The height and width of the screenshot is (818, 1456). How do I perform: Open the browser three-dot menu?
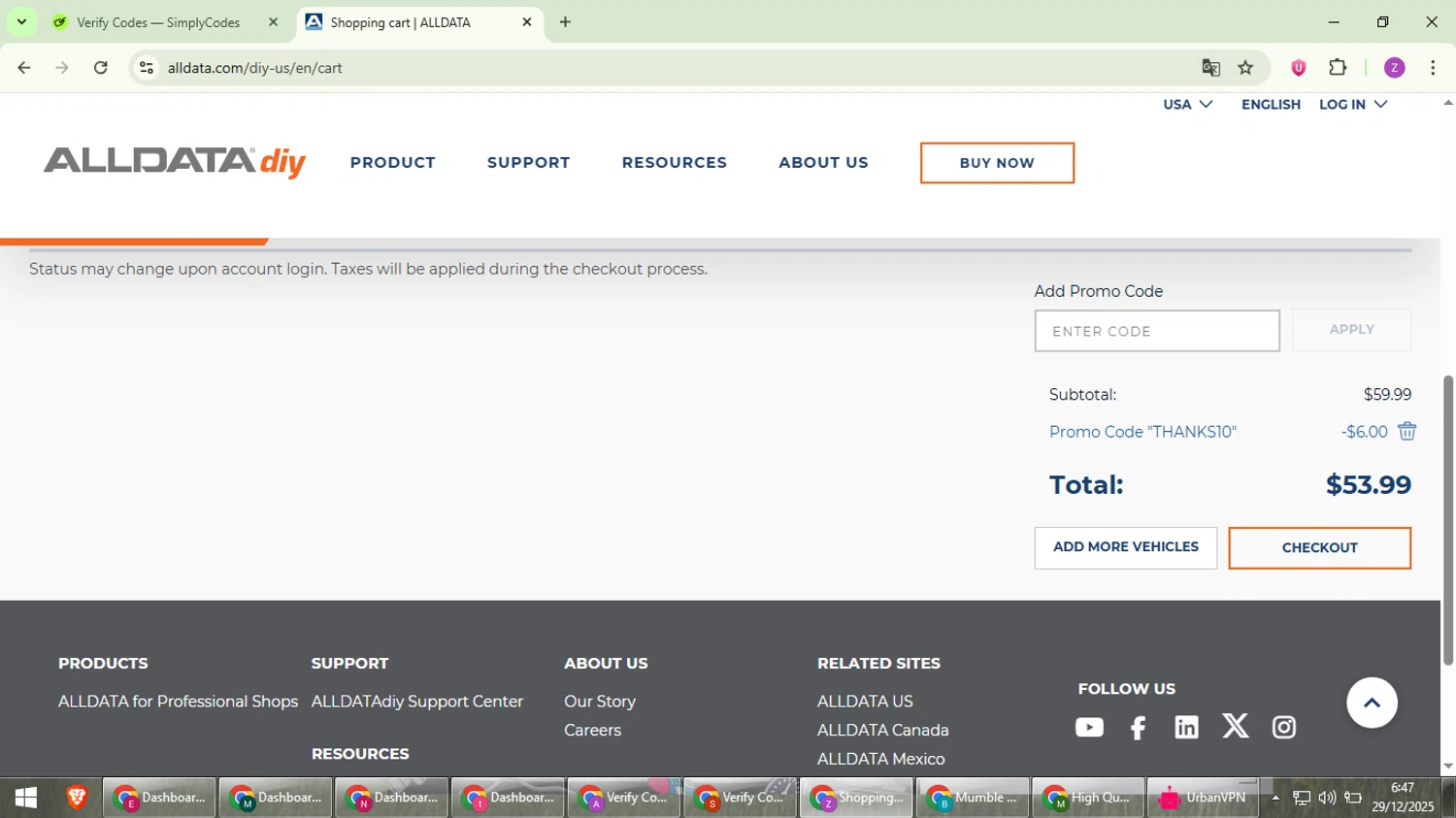click(x=1433, y=68)
